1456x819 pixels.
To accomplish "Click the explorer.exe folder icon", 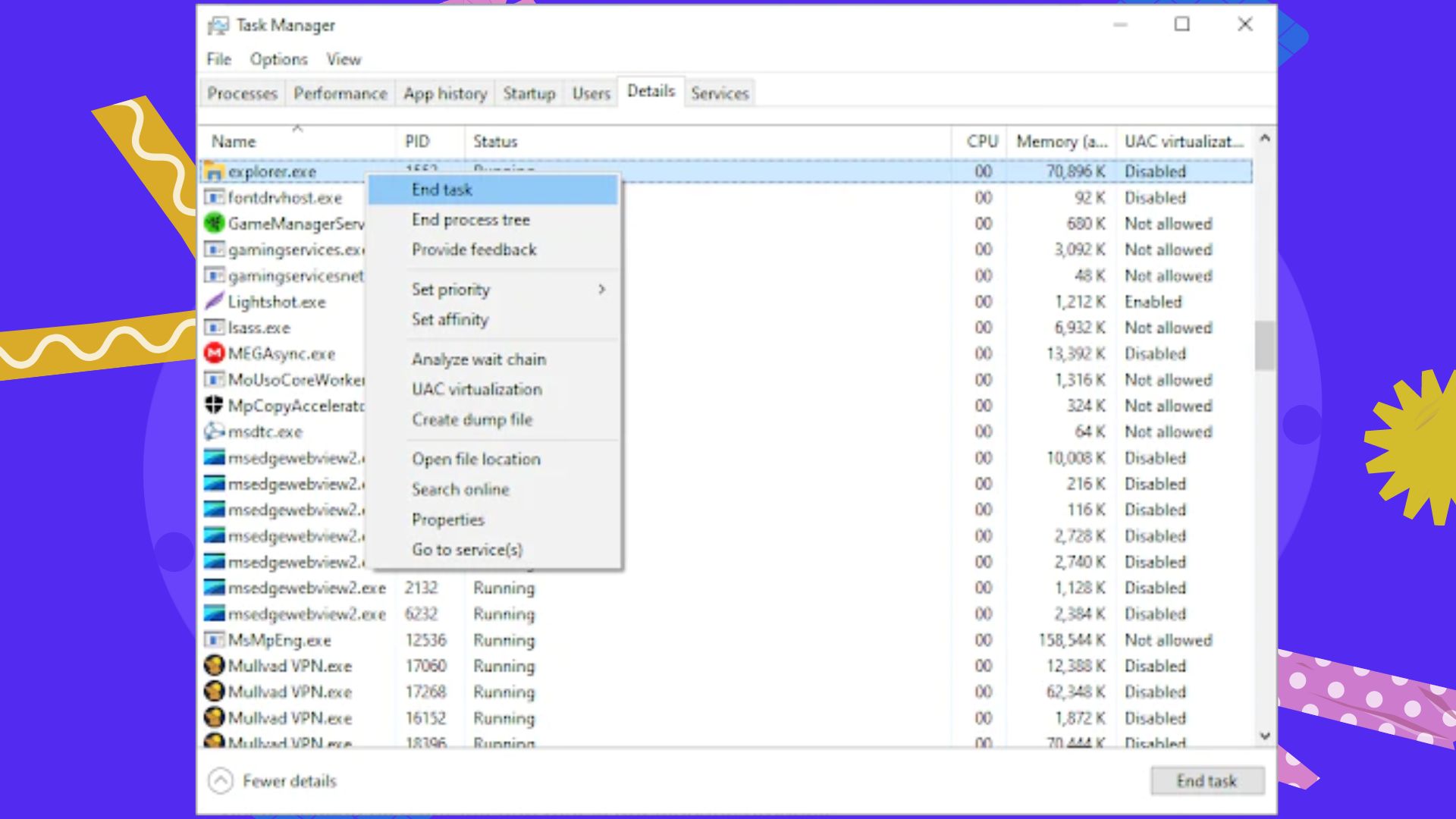I will [x=215, y=172].
